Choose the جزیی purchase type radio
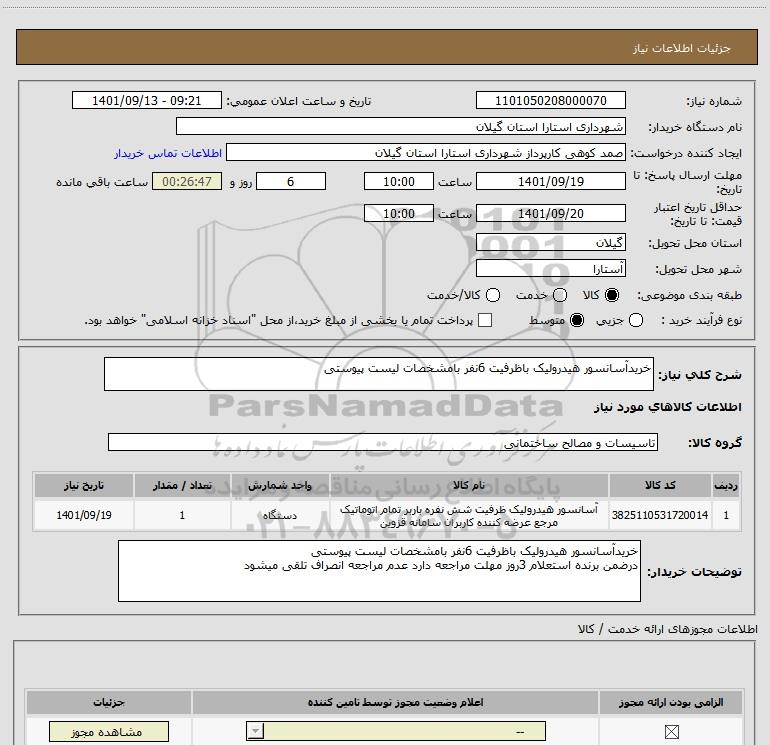 (x=636, y=320)
